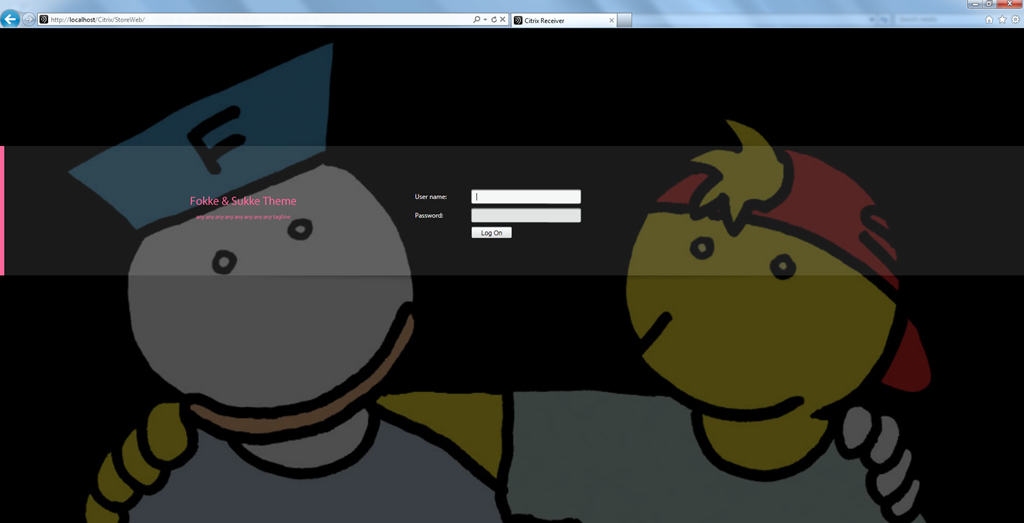The height and width of the screenshot is (523, 1024).
Task: Click the Fokke & Sukke Theme heading
Action: pos(243,201)
